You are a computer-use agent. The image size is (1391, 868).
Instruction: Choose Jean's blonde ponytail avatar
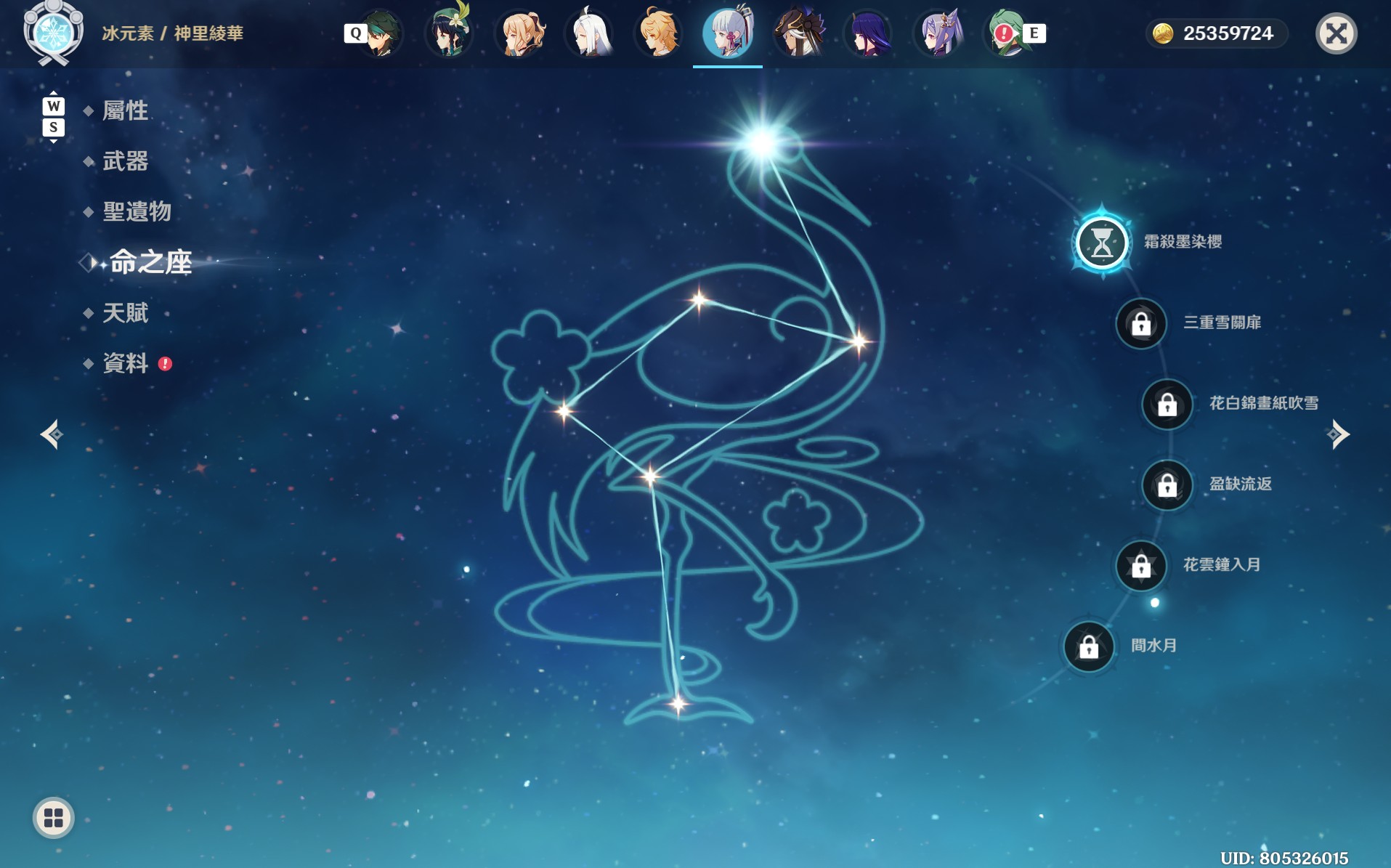pos(519,33)
